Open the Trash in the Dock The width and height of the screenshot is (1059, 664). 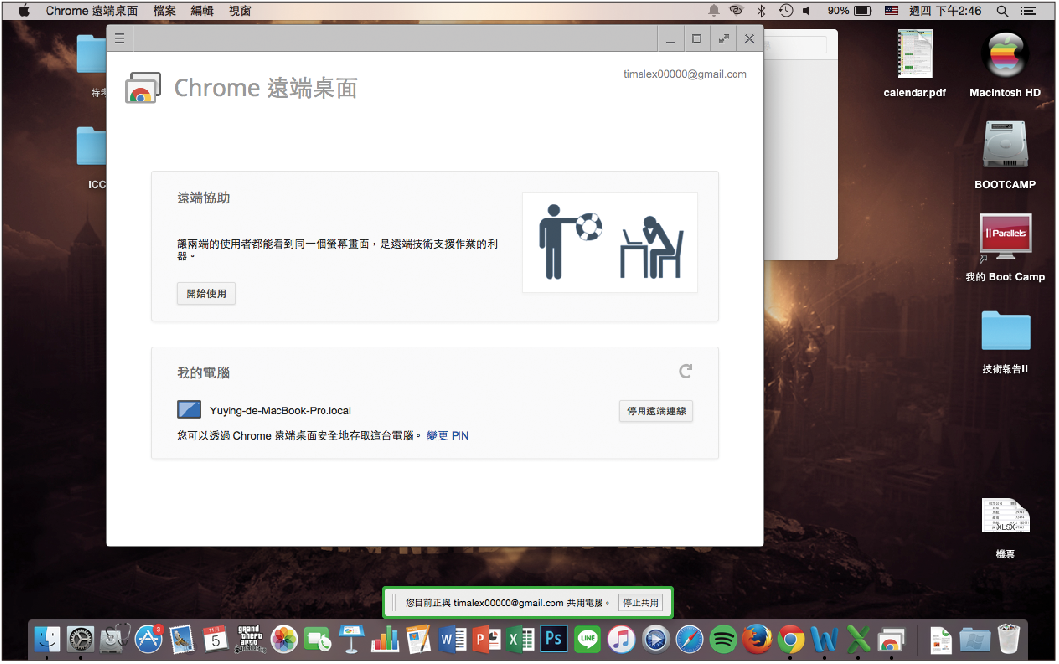pyautogui.click(x=1008, y=638)
